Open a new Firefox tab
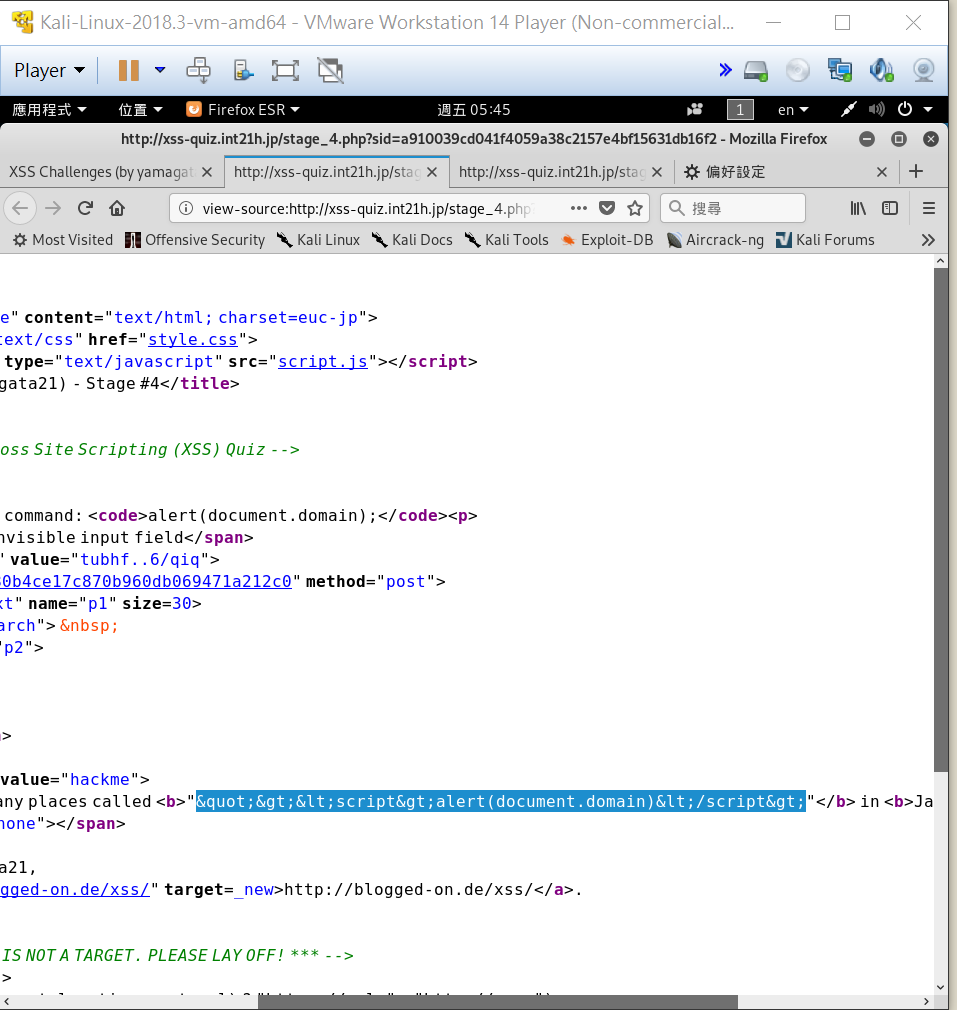 tap(916, 171)
